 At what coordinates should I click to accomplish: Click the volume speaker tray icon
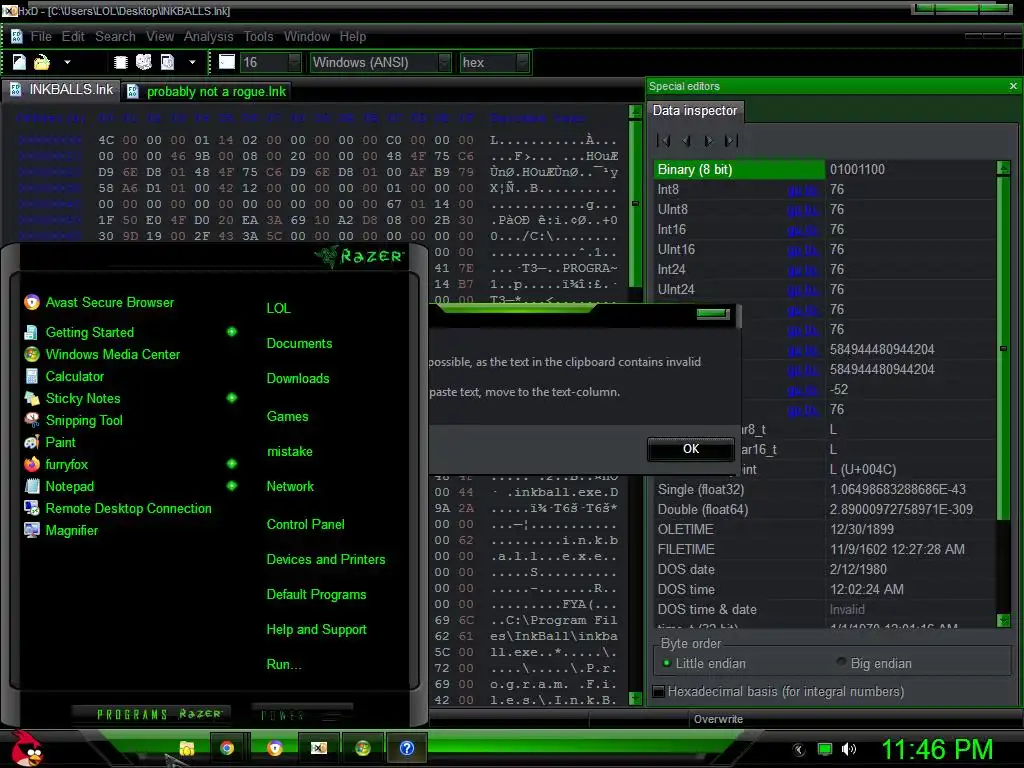[x=849, y=749]
